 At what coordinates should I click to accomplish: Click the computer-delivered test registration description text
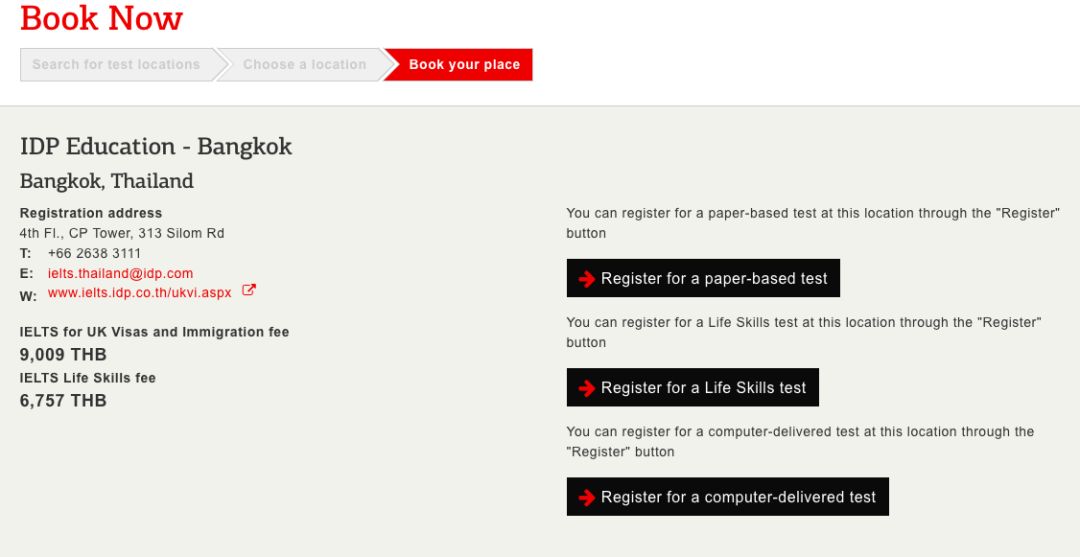click(x=800, y=442)
